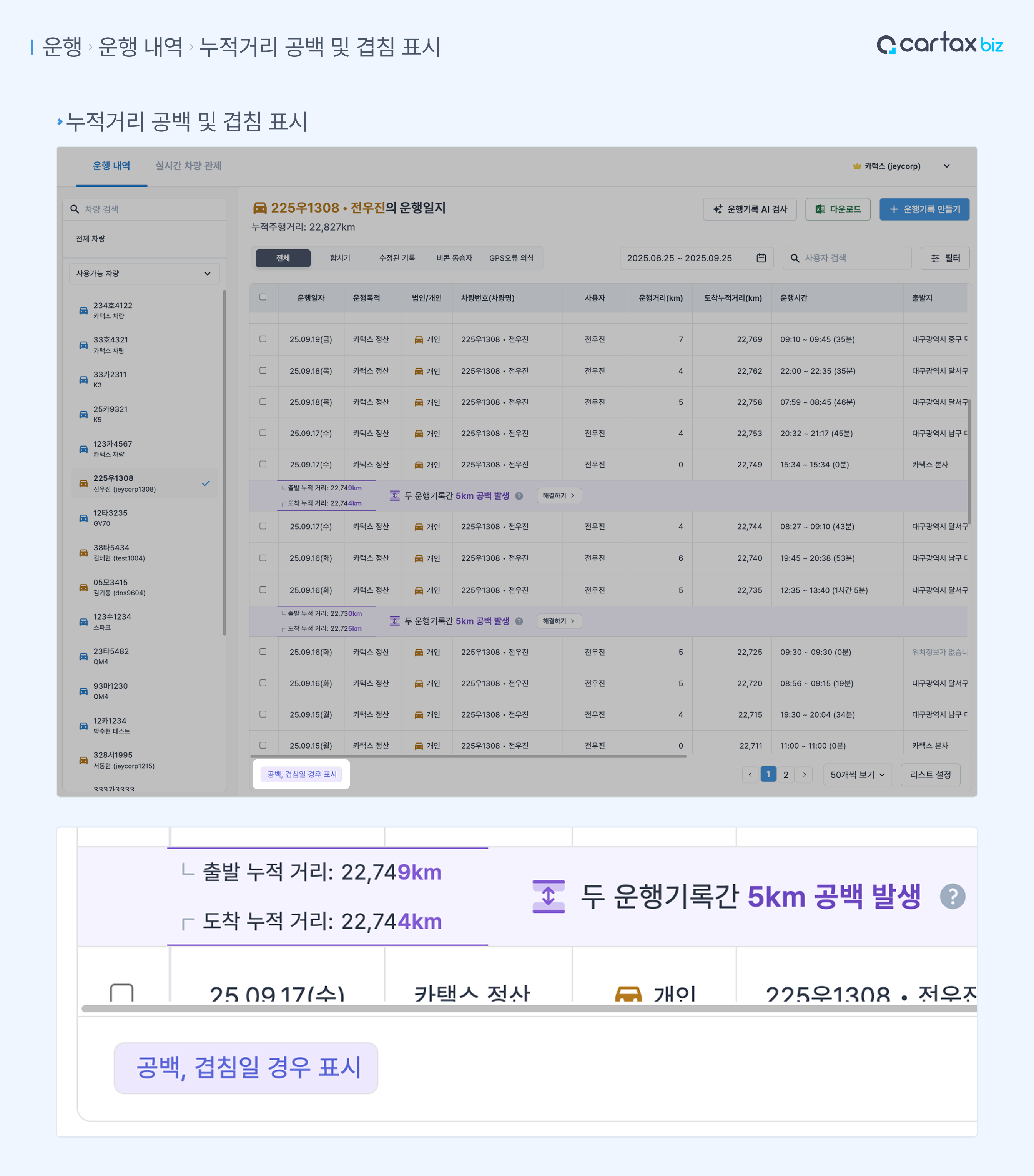Expand the 카택스 (jeycorp) account menu

coord(946,166)
